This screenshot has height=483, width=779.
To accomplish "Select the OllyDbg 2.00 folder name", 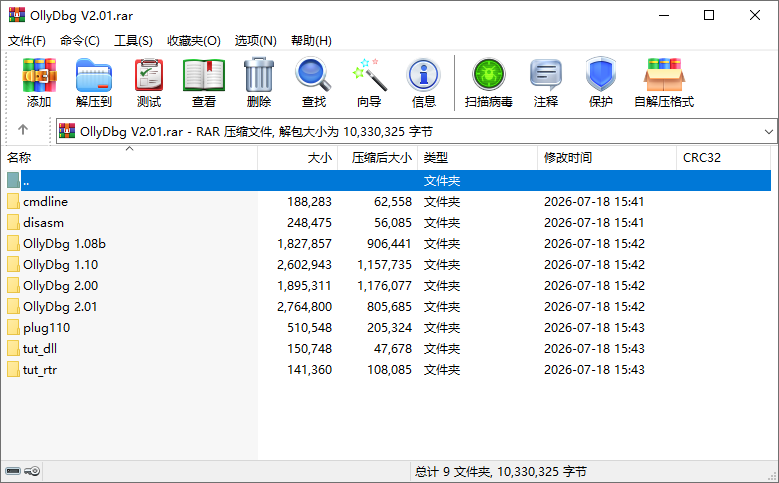I will (x=61, y=286).
